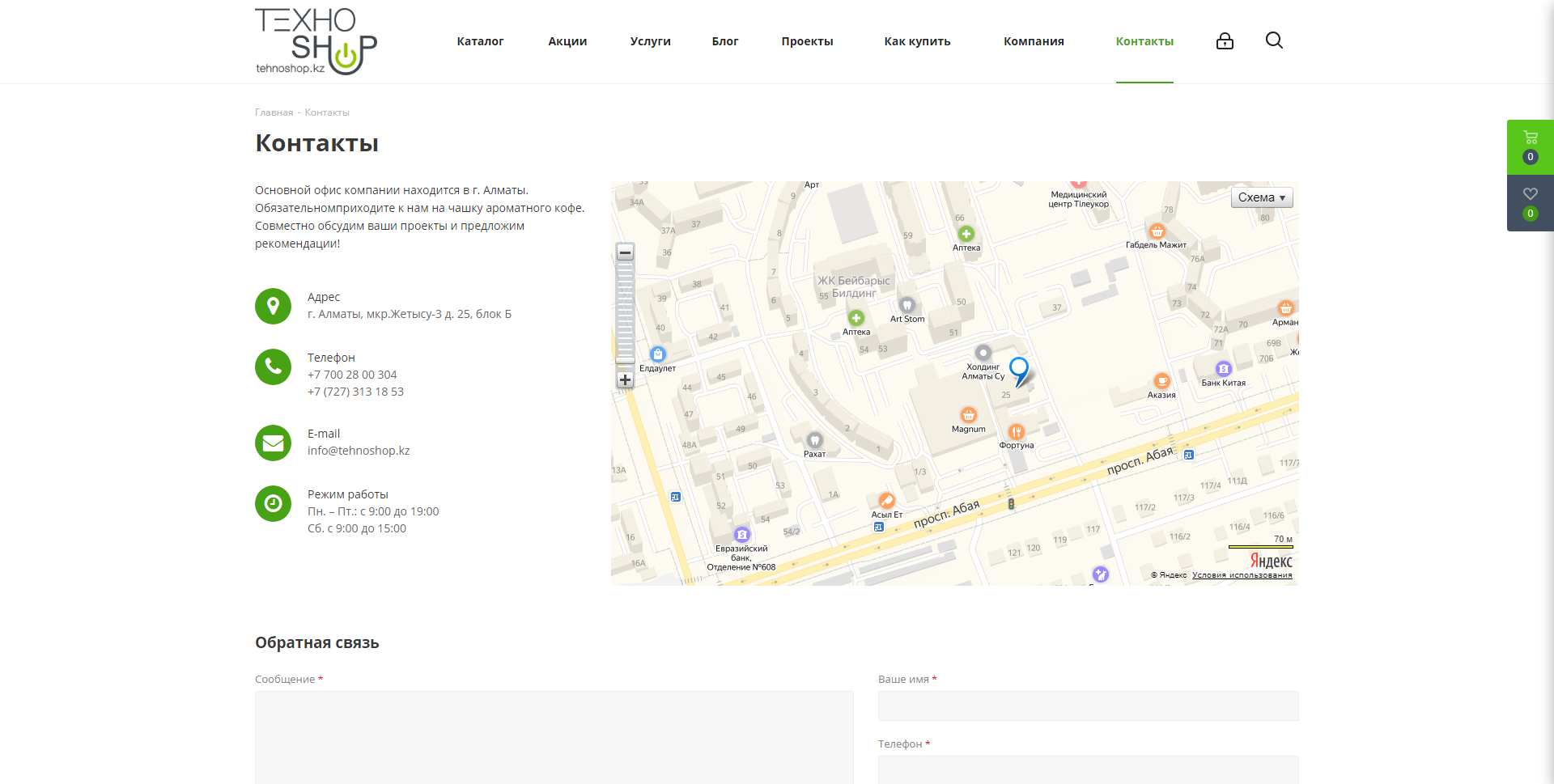The width and height of the screenshot is (1554, 784).
Task: Click the green working hours clock icon
Action: (x=273, y=503)
